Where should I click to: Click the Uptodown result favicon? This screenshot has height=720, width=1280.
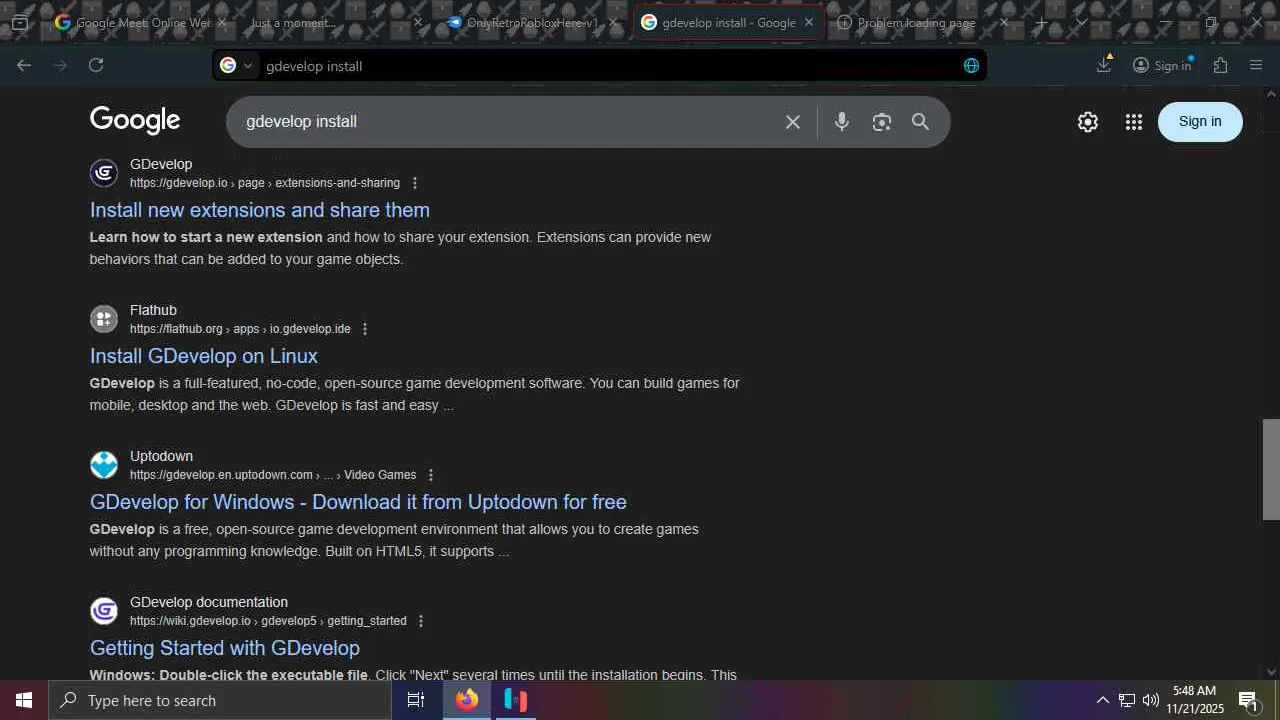(104, 465)
